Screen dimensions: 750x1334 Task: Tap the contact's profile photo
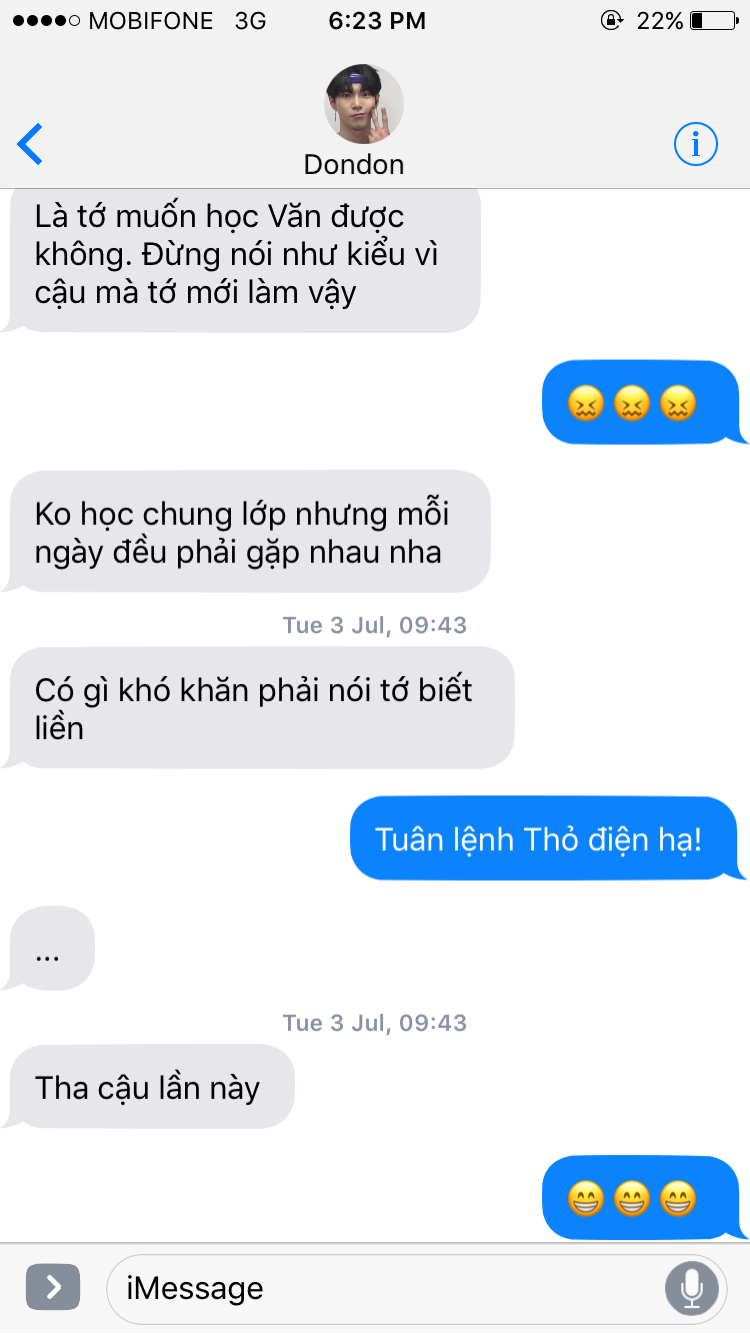click(364, 104)
